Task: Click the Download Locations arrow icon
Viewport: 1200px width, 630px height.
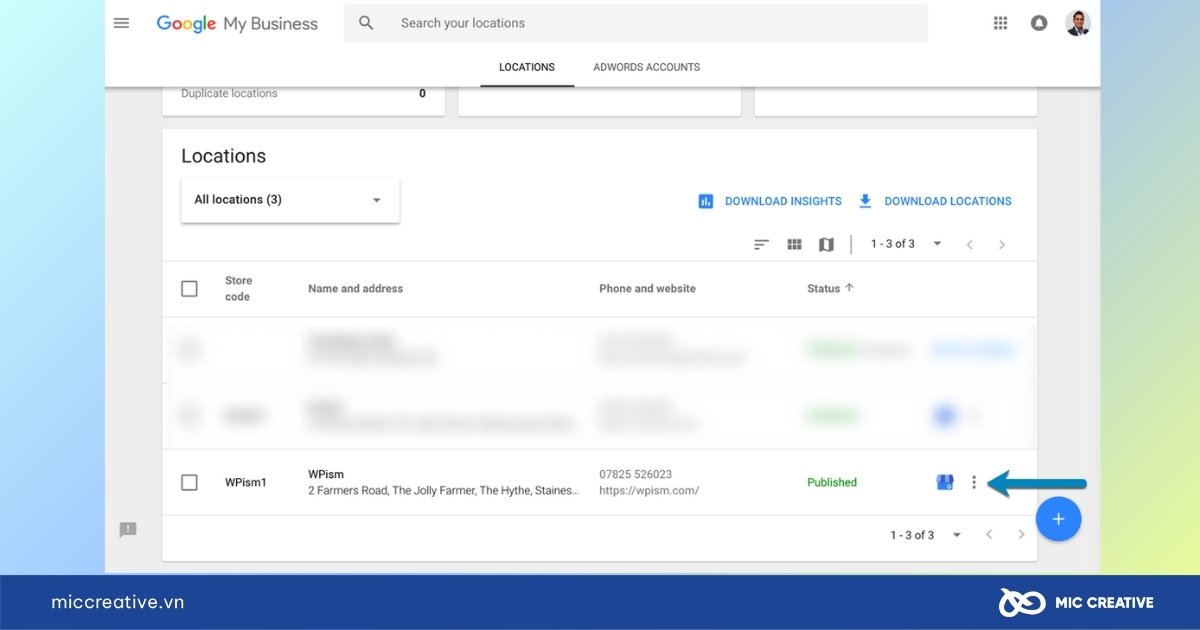Action: [865, 201]
